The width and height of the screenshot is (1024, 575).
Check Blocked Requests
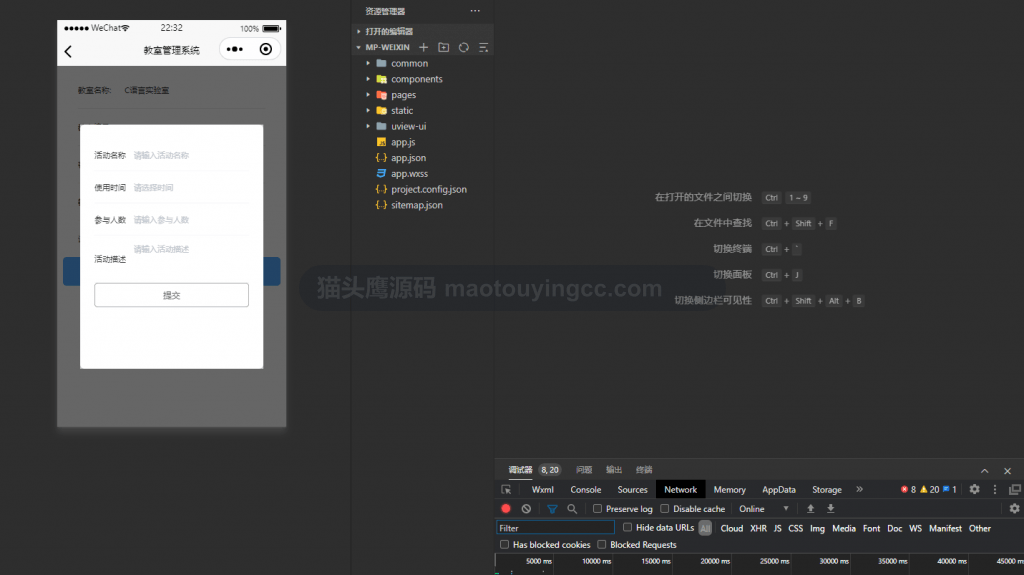(601, 544)
